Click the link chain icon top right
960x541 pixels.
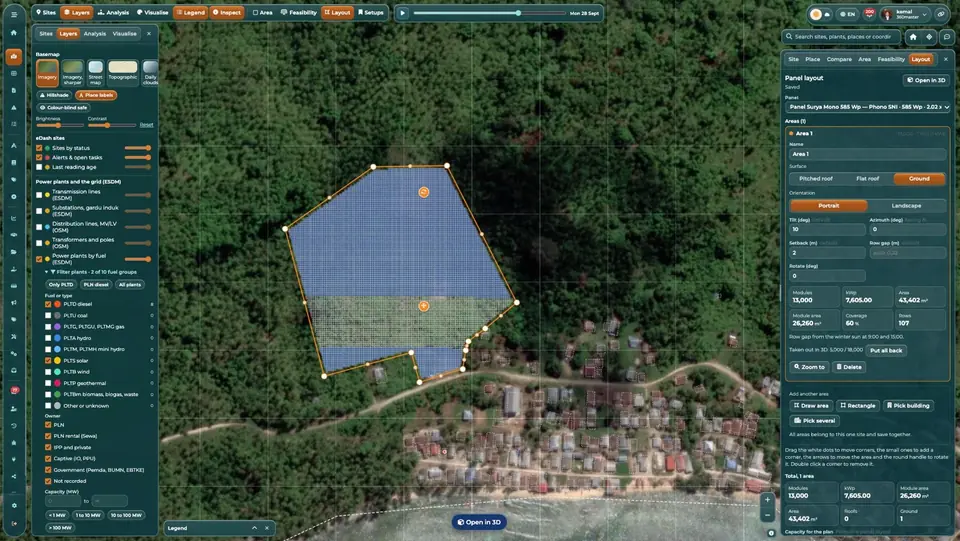(941, 13)
